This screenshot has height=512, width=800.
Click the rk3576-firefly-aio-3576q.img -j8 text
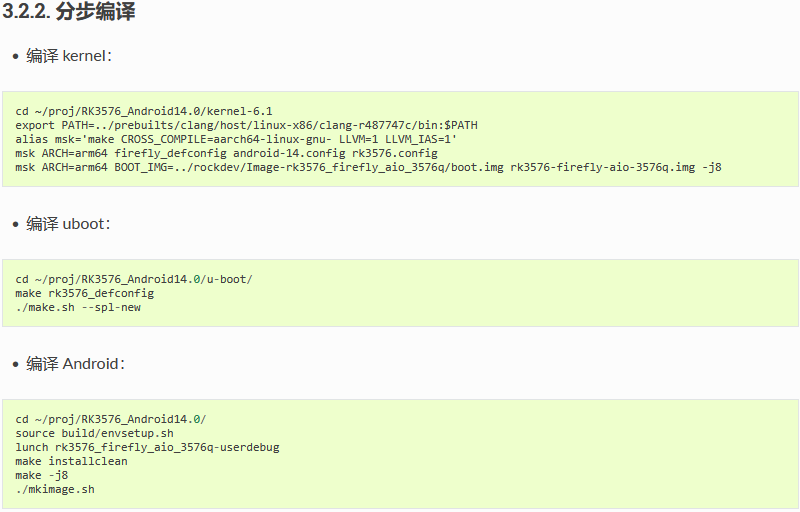pos(616,167)
